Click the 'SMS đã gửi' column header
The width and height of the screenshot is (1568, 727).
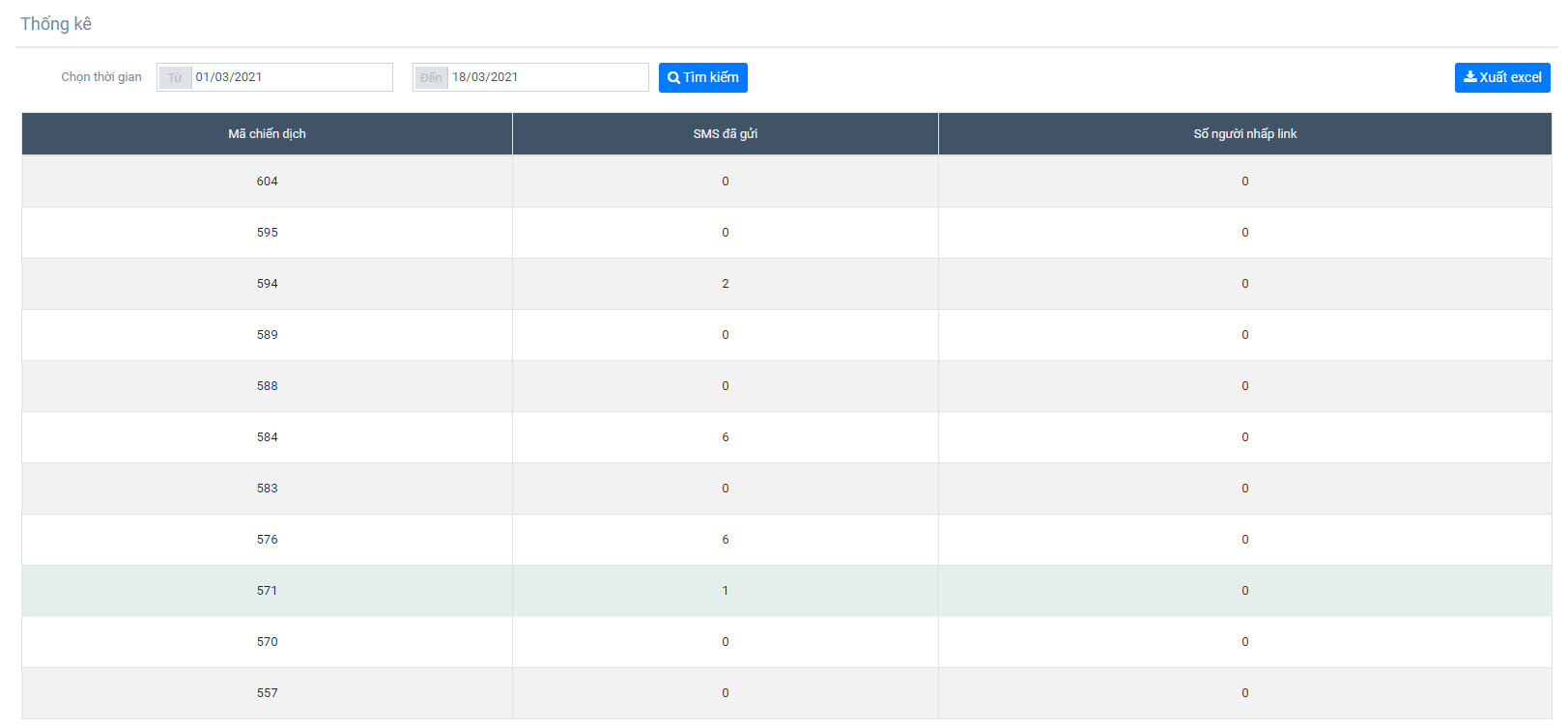(x=725, y=134)
